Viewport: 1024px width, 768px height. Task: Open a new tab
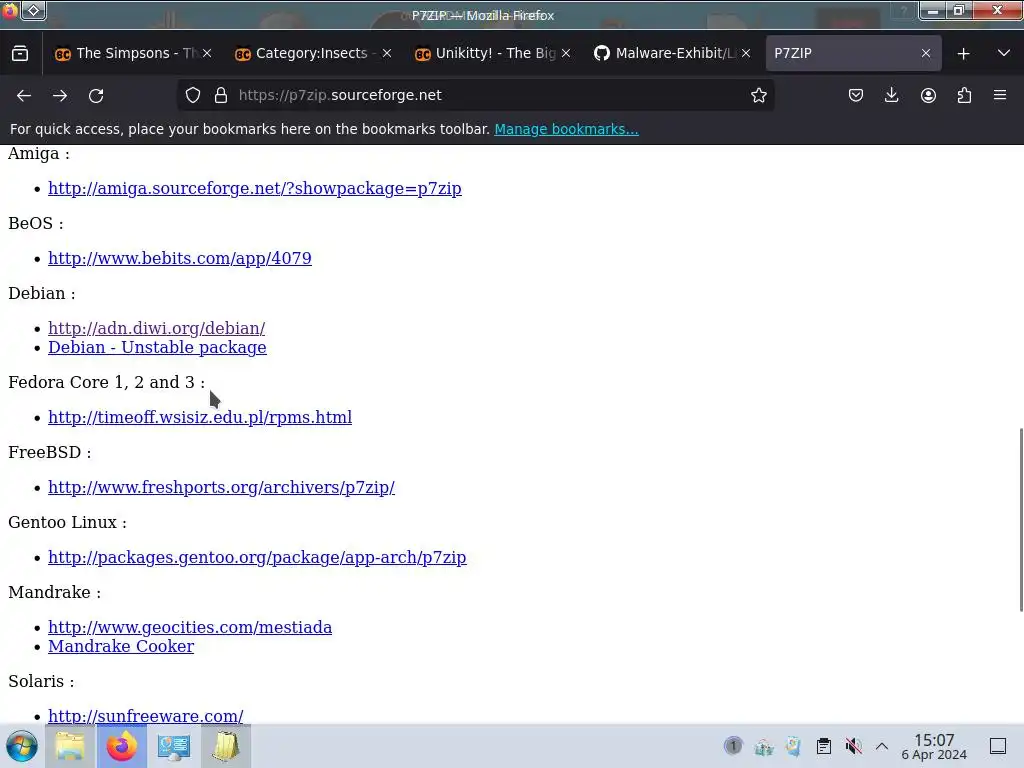point(963,54)
